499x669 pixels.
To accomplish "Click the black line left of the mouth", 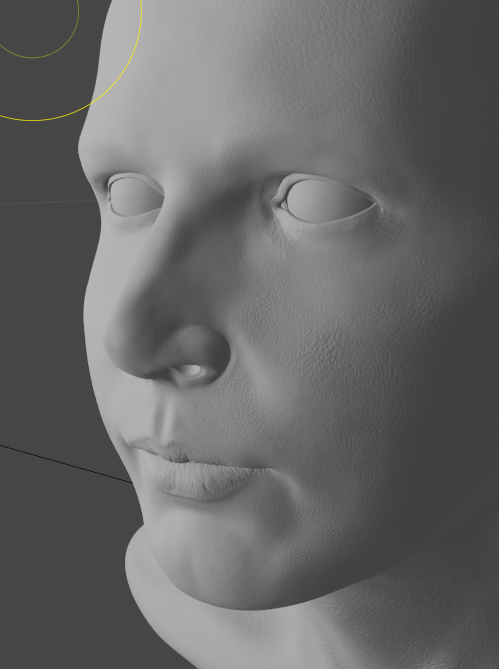I will coord(66,464).
